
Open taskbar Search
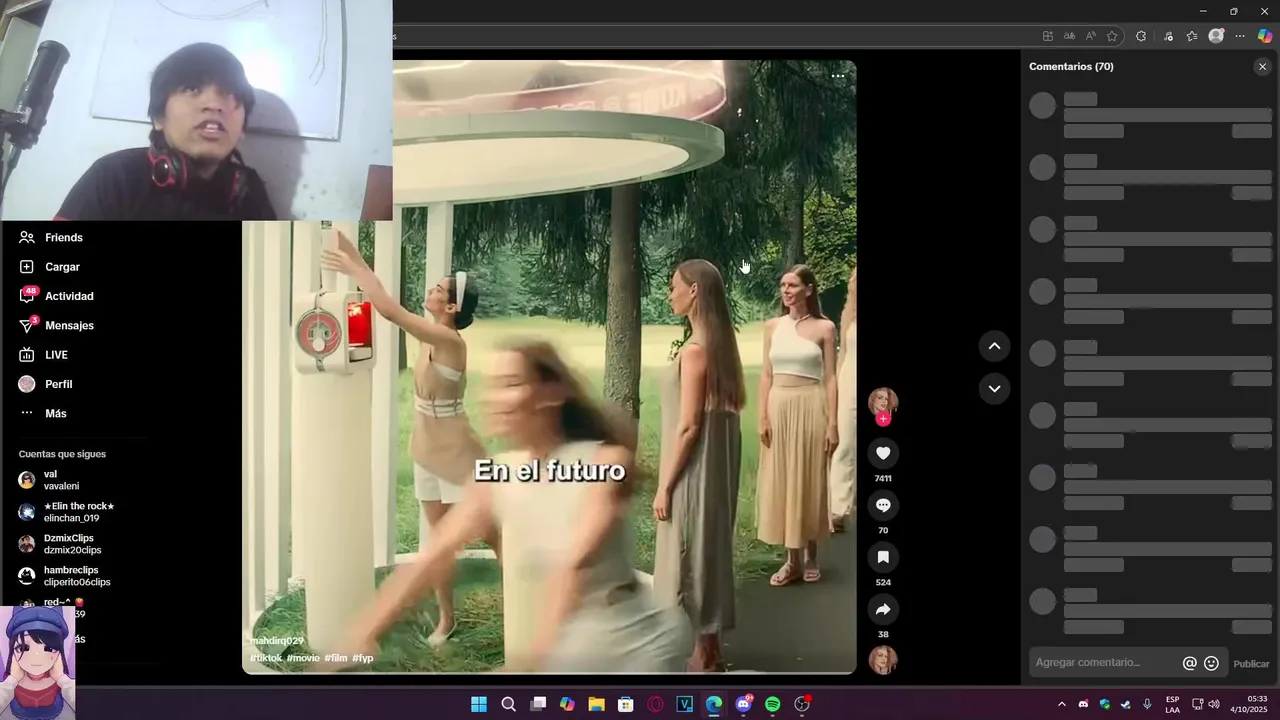508,704
